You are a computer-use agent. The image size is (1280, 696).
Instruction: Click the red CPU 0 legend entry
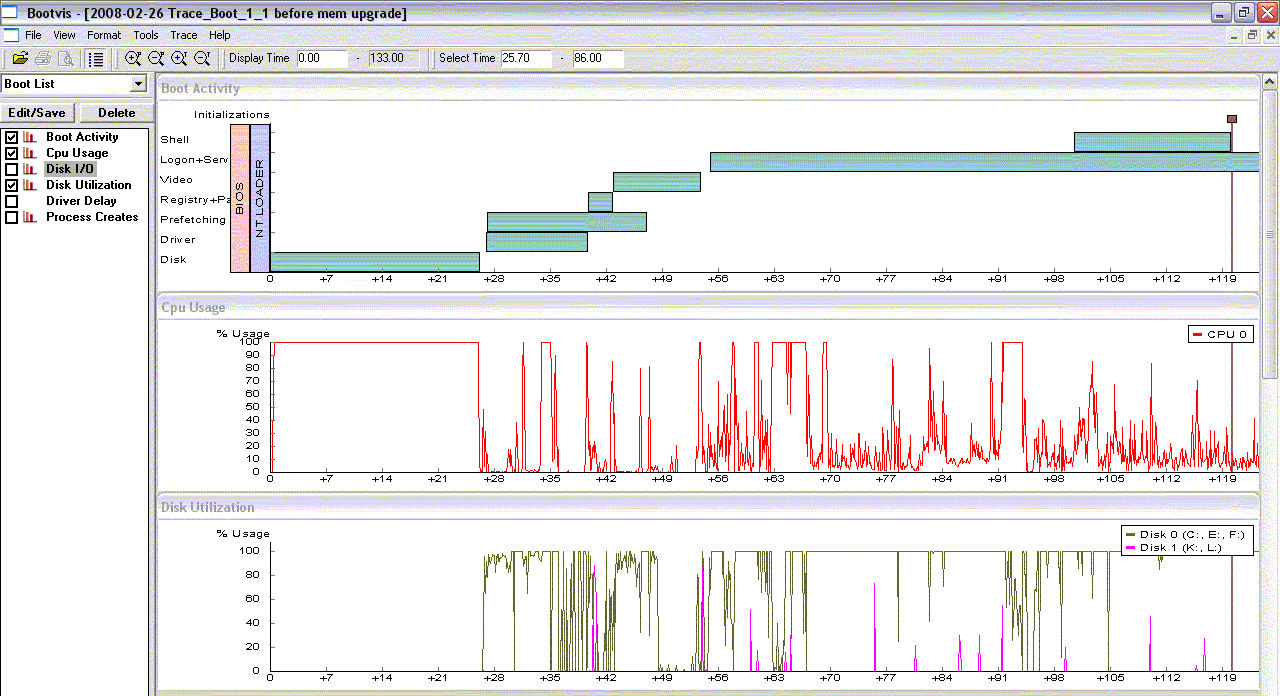tap(1220, 334)
